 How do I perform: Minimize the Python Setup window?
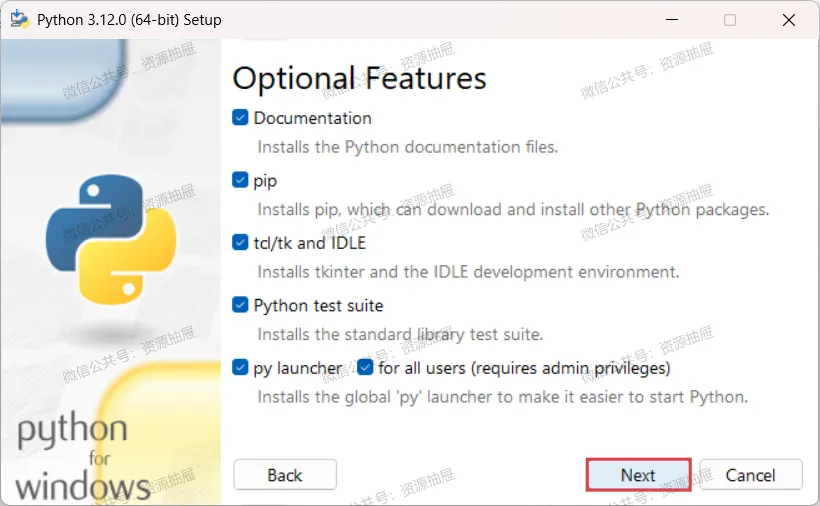tap(672, 20)
